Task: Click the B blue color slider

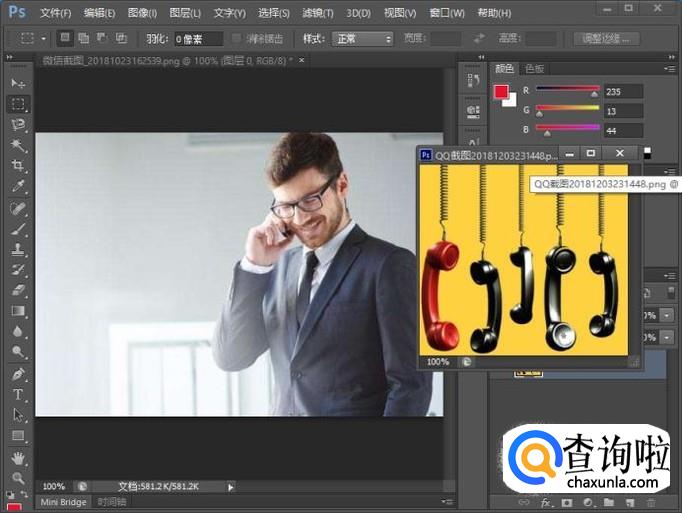Action: (x=568, y=129)
